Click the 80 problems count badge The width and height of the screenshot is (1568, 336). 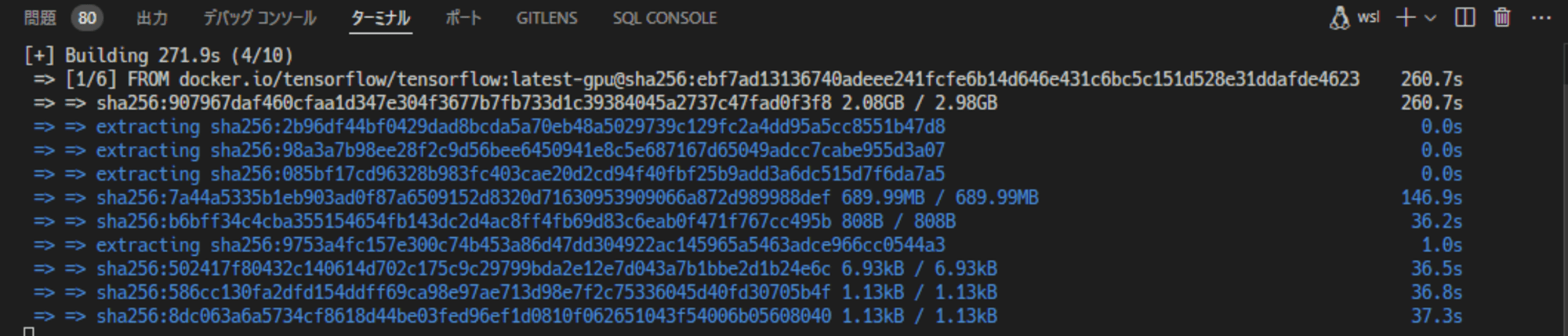pos(87,17)
